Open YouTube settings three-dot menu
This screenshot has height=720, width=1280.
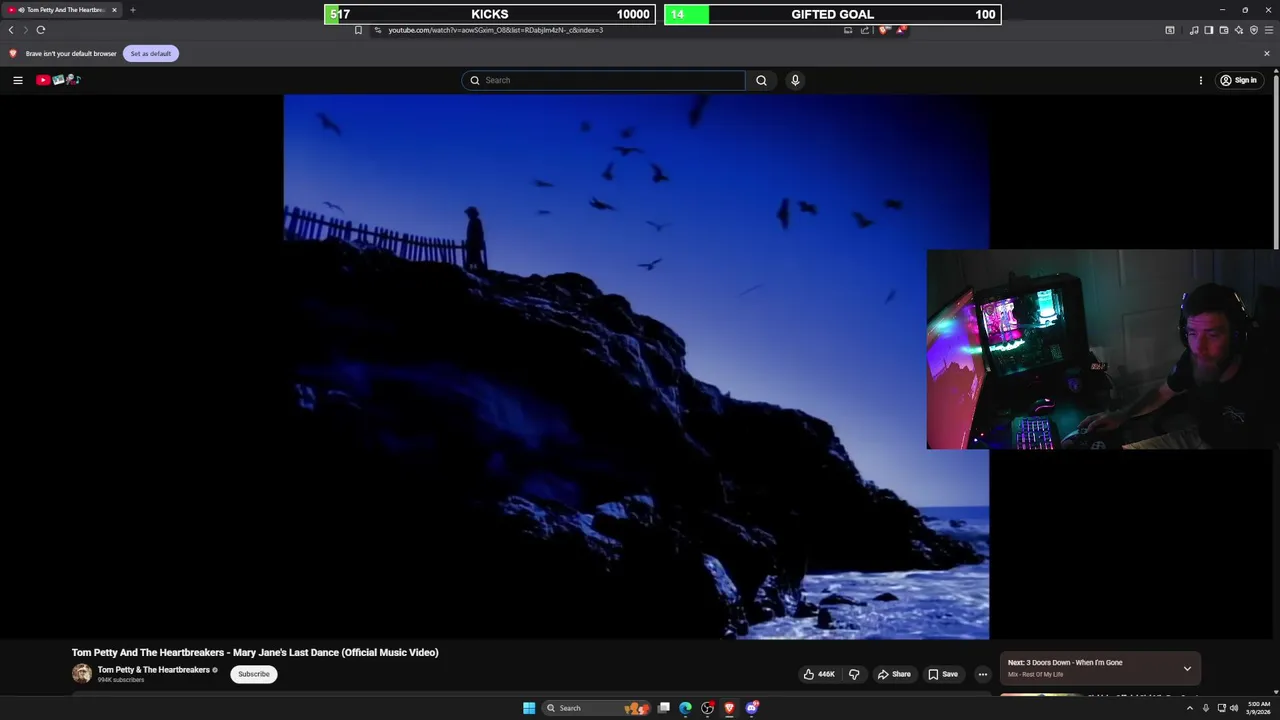[1201, 80]
